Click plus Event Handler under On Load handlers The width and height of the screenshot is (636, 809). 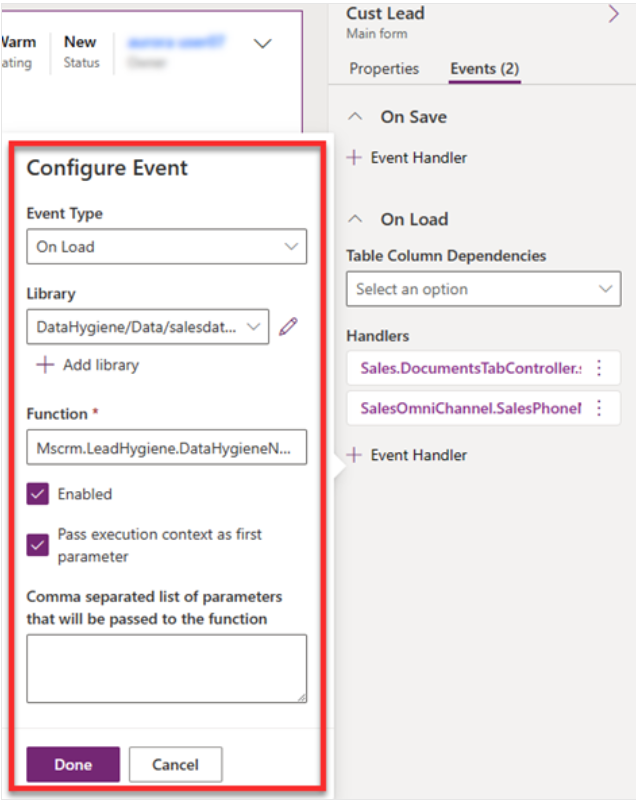[407, 455]
